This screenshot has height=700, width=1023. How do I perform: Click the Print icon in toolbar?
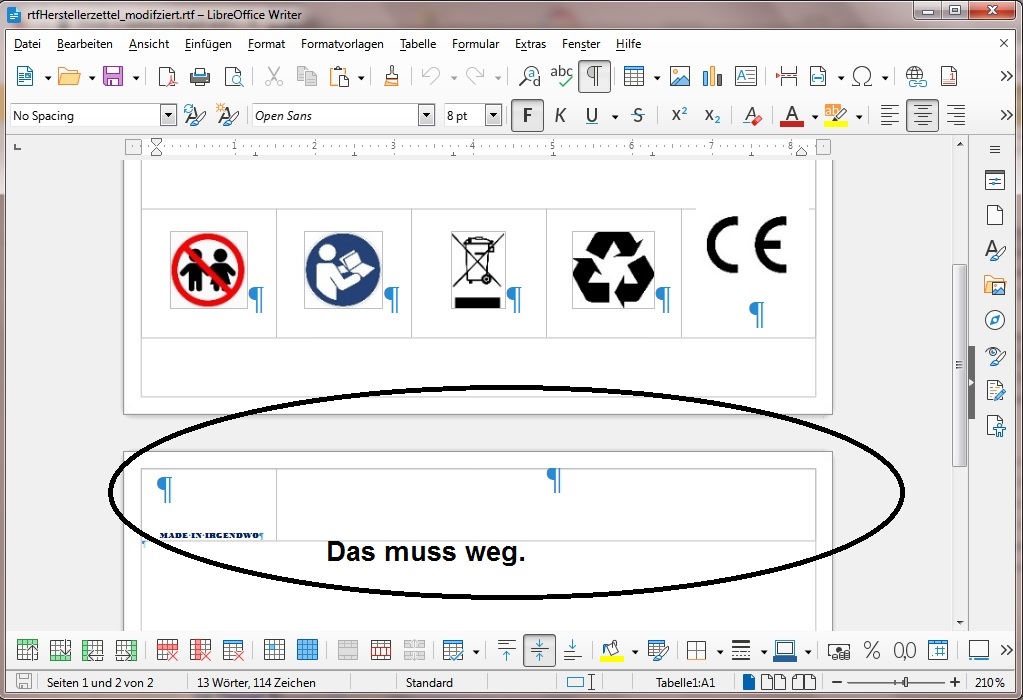pyautogui.click(x=200, y=77)
